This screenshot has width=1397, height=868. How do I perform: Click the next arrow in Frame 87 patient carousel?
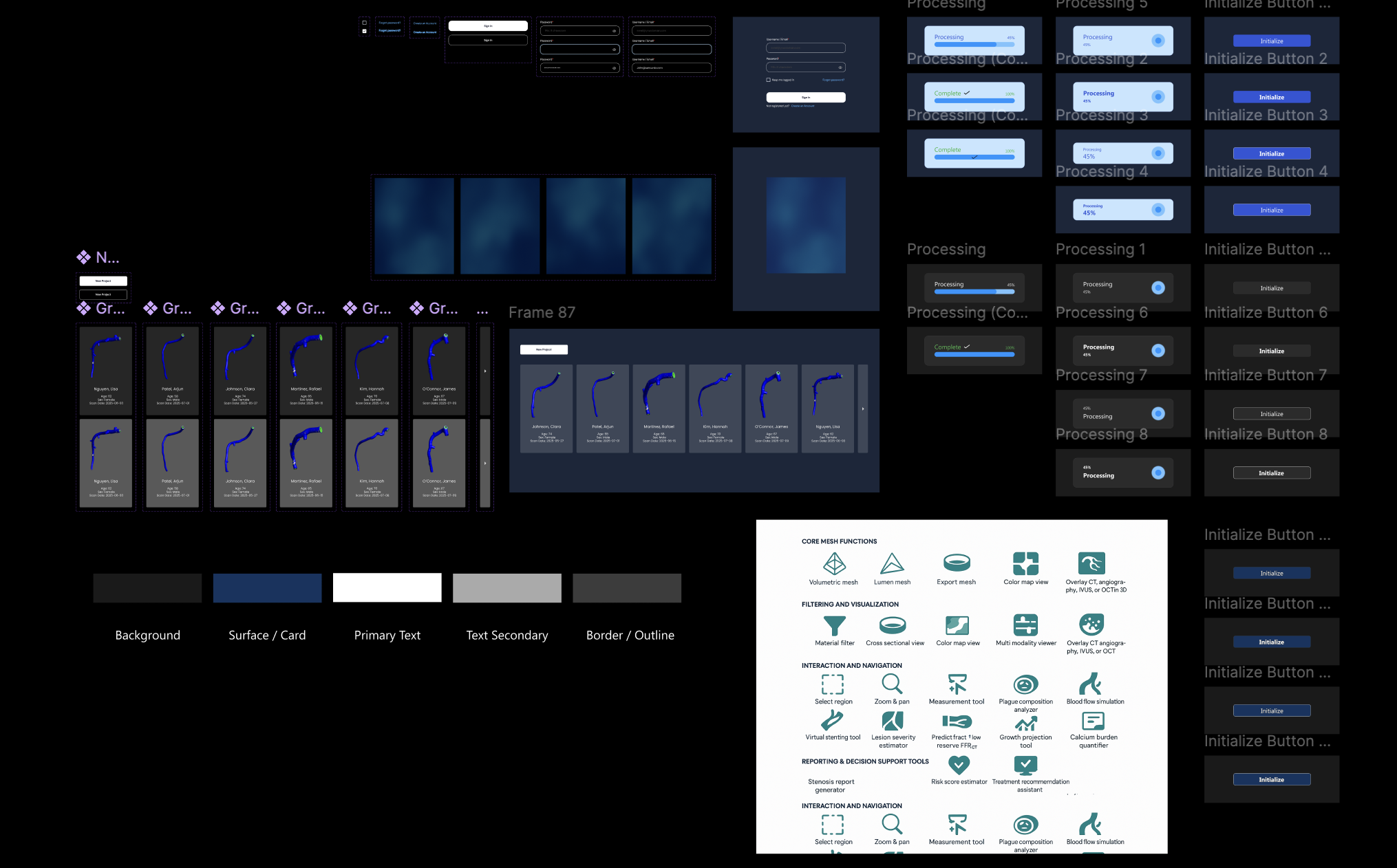click(863, 409)
